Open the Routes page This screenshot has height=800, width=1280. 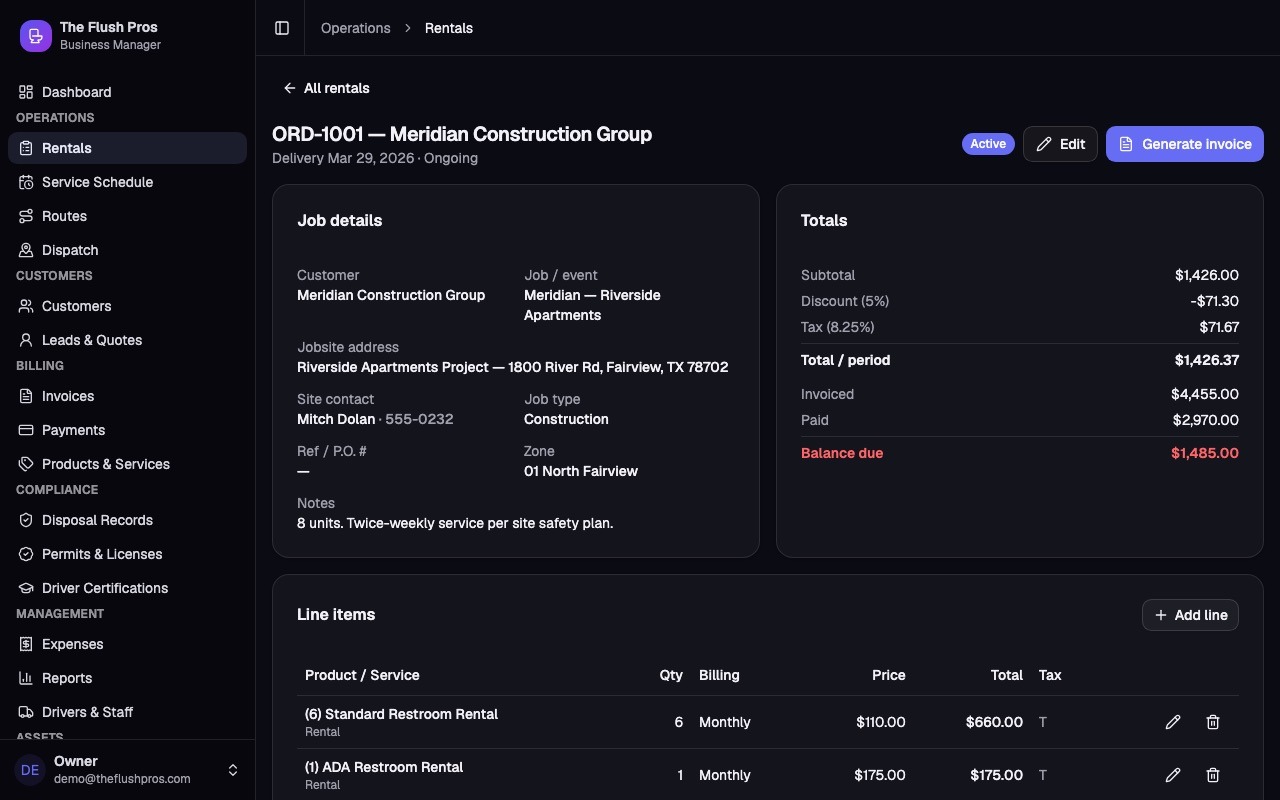[127, 216]
